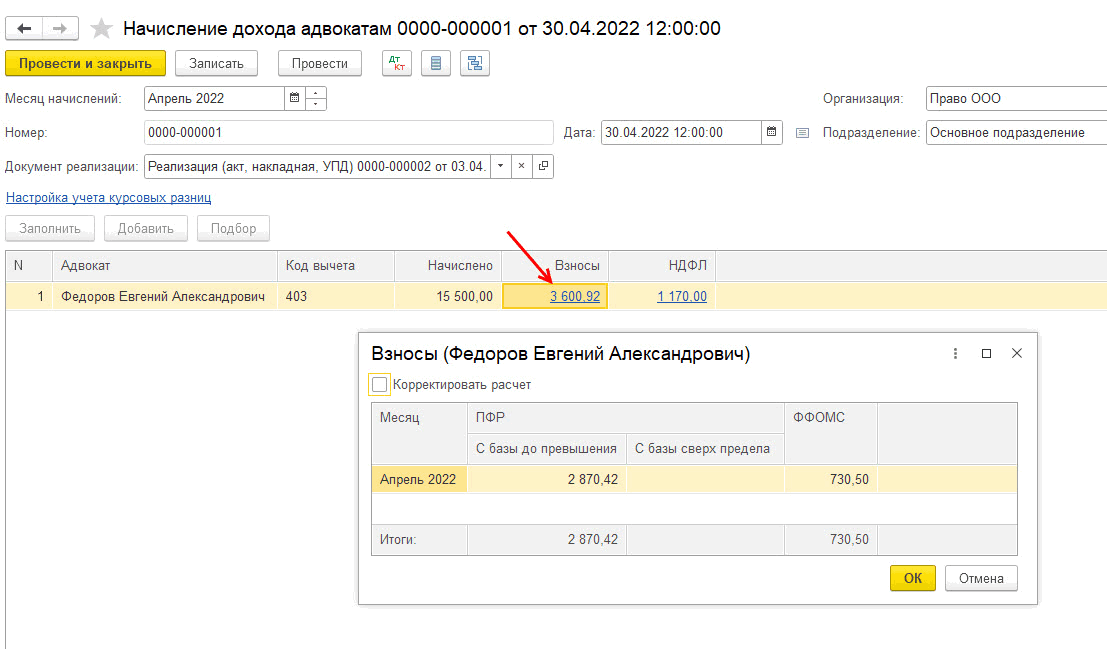Clear the Документ реализации field

coord(522,166)
